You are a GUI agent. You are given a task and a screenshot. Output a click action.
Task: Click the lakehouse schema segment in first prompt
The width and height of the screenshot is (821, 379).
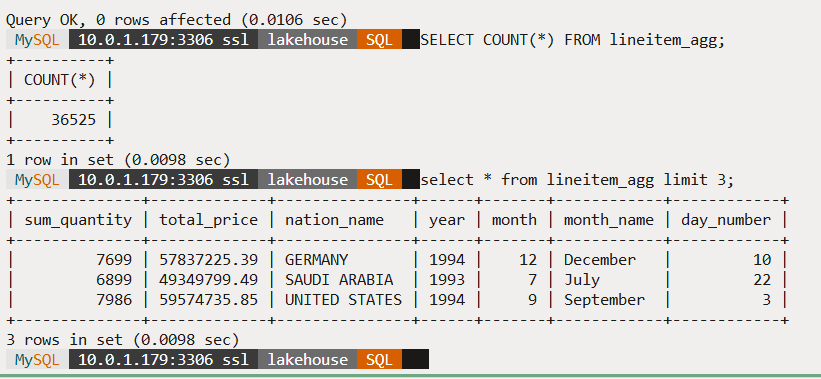(x=308, y=40)
